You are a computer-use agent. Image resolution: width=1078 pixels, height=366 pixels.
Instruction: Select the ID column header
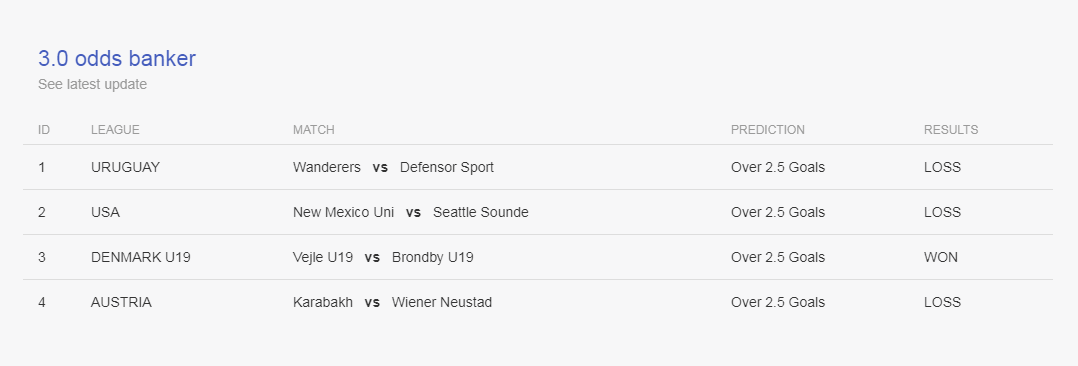pos(44,129)
